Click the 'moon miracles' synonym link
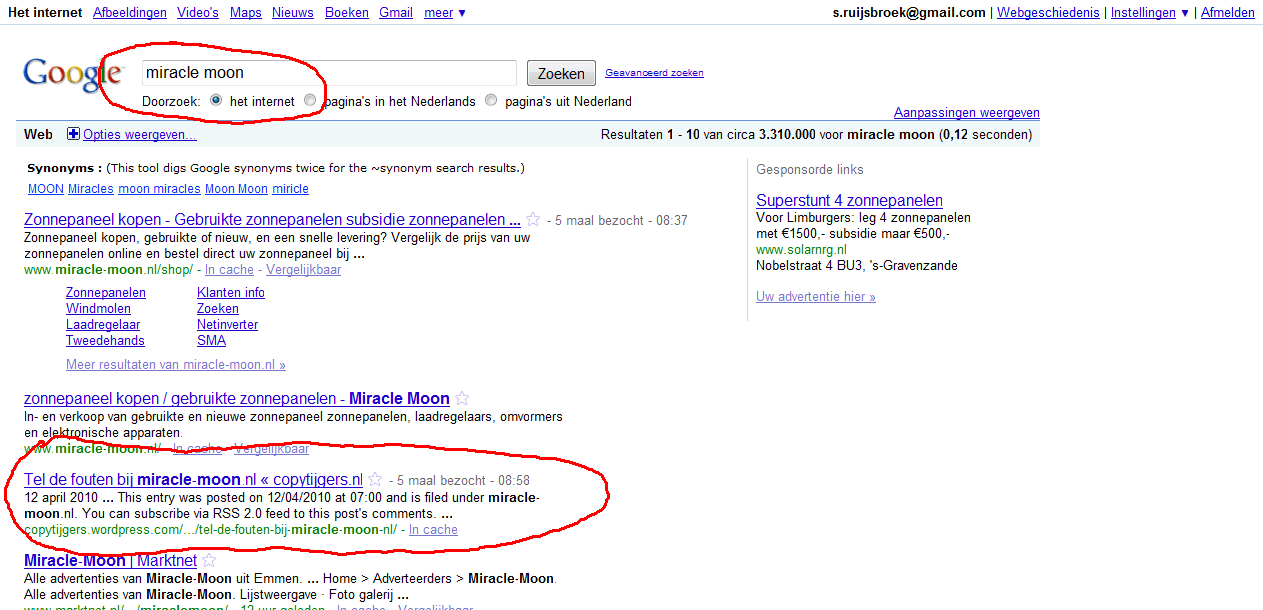The width and height of the screenshot is (1263, 610). click(160, 189)
